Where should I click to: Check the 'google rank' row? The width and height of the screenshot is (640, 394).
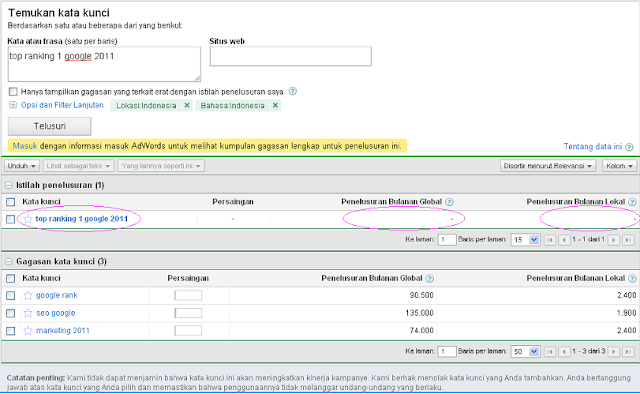[x=11, y=295]
